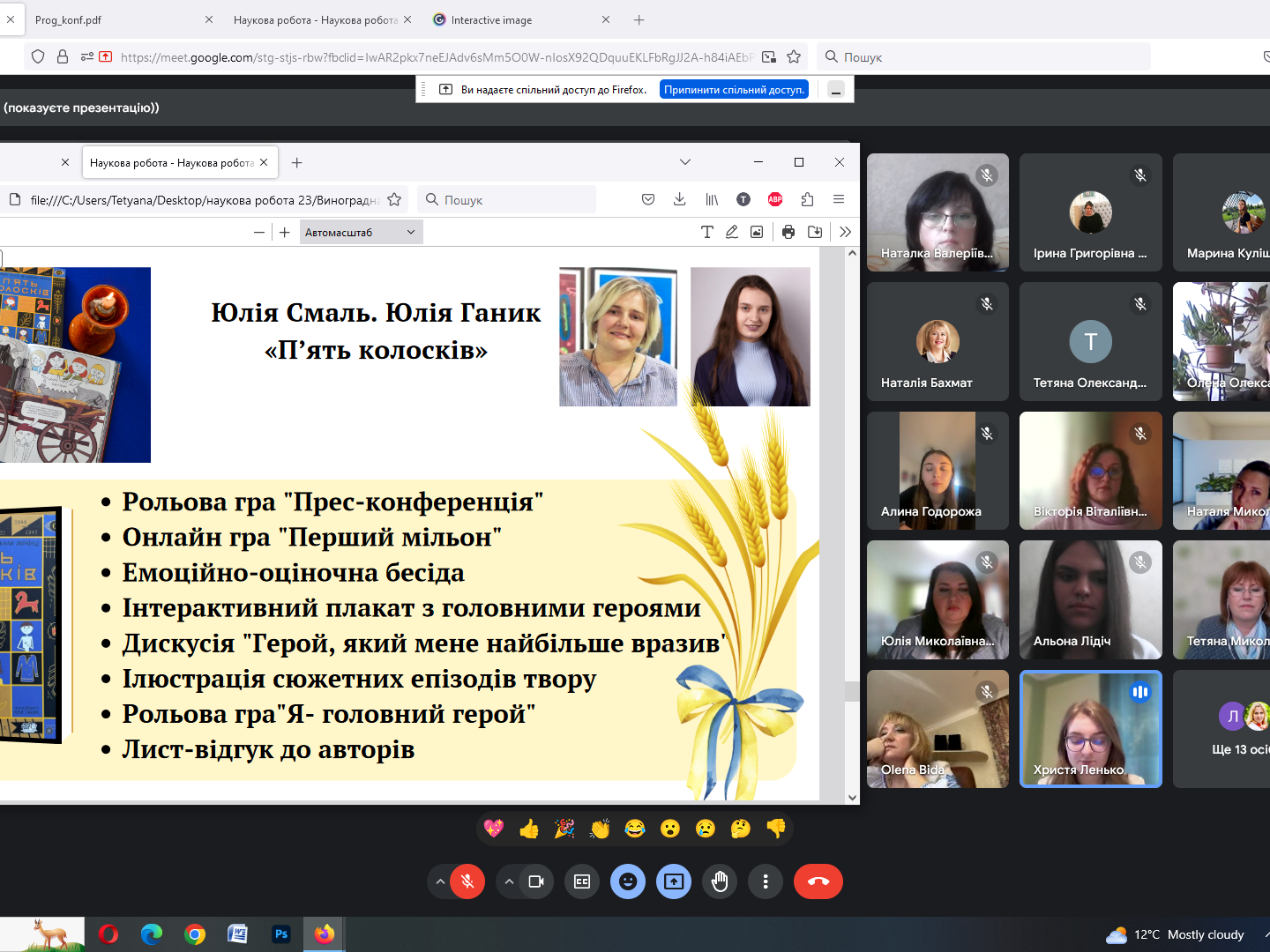Open the three-dot more options menu
The height and width of the screenshot is (952, 1270).
pos(766,881)
